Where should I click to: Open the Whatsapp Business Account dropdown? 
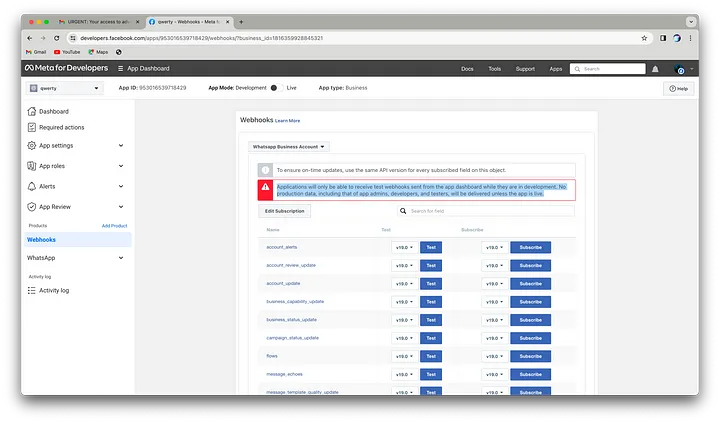click(288, 147)
